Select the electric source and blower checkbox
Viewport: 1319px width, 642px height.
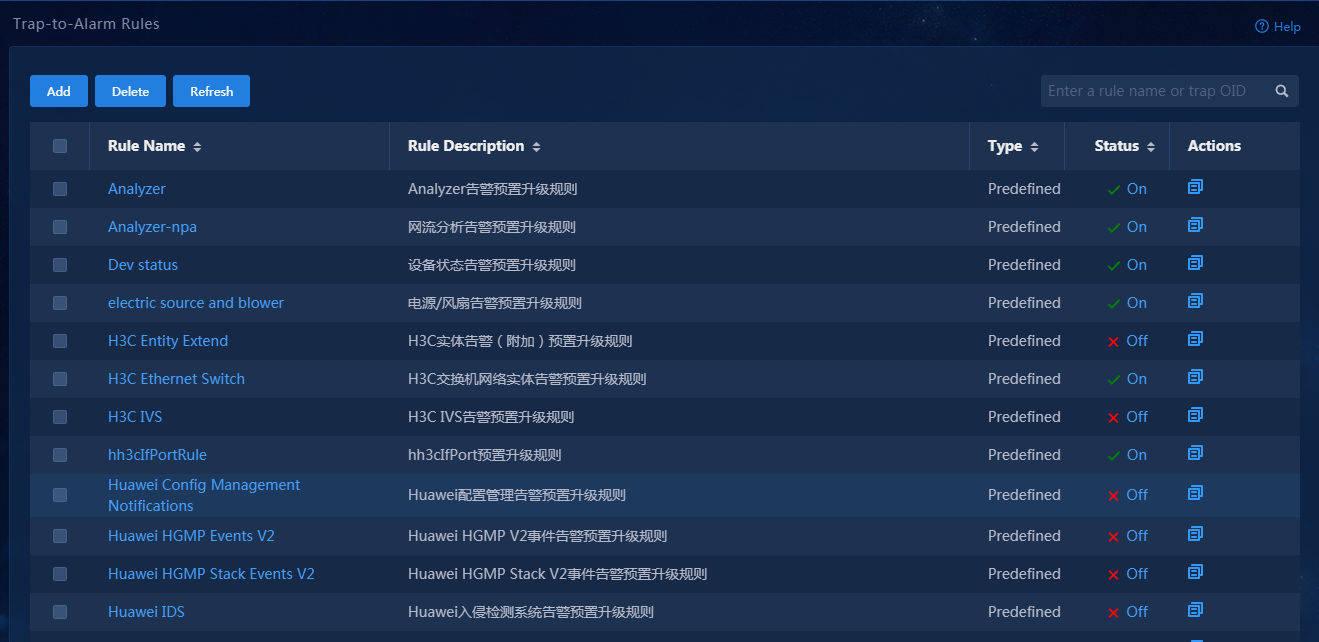60,303
